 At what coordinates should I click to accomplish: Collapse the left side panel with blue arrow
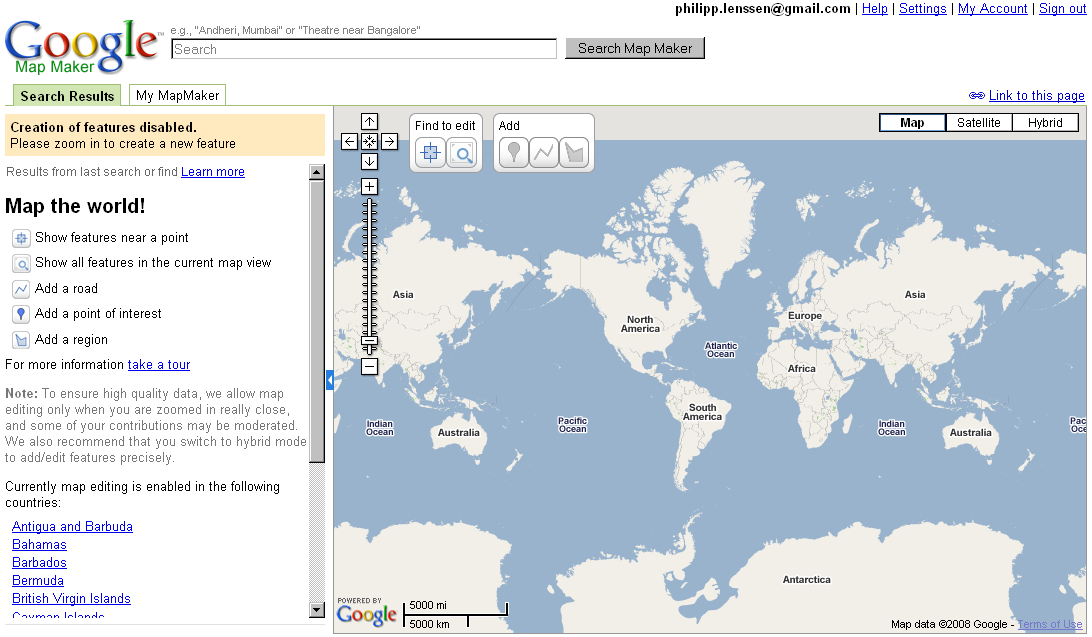pos(329,380)
